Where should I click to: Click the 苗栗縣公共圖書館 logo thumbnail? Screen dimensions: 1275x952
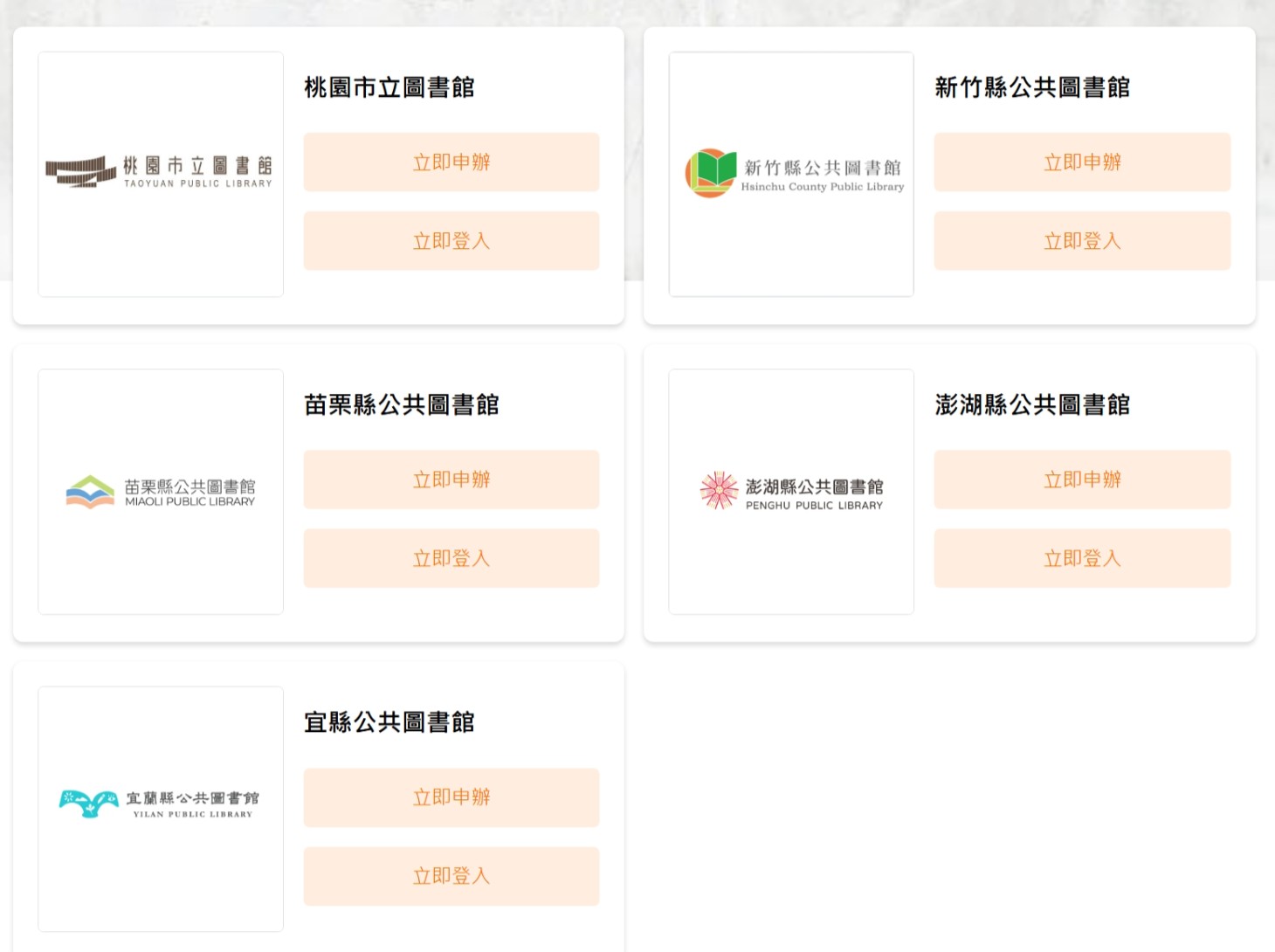[x=161, y=492]
